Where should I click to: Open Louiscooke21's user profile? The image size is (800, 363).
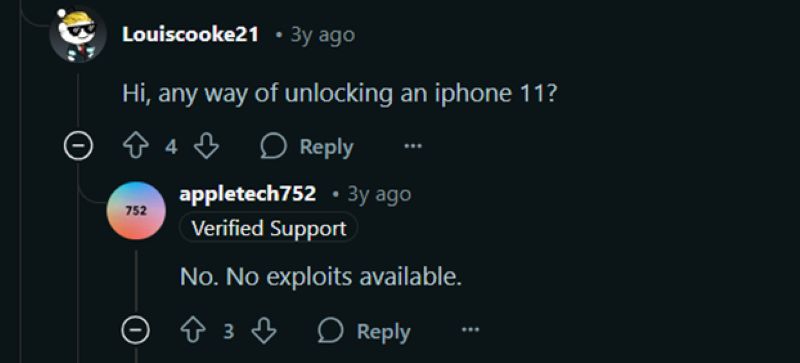click(x=190, y=35)
